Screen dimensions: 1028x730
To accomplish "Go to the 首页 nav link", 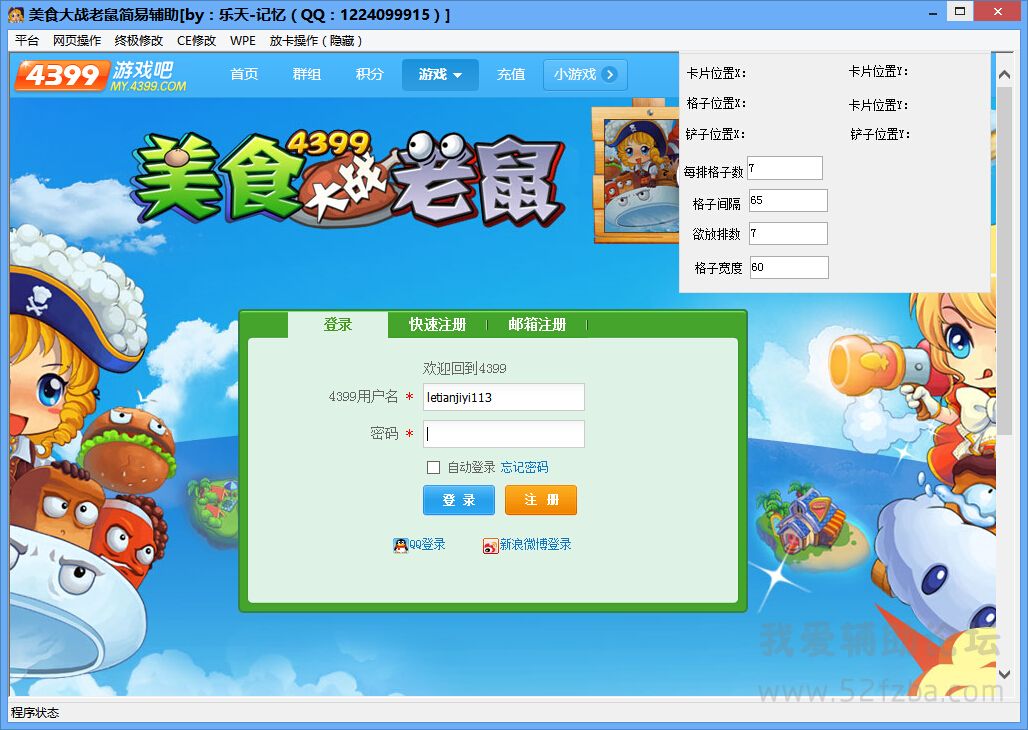I will click(x=244, y=74).
